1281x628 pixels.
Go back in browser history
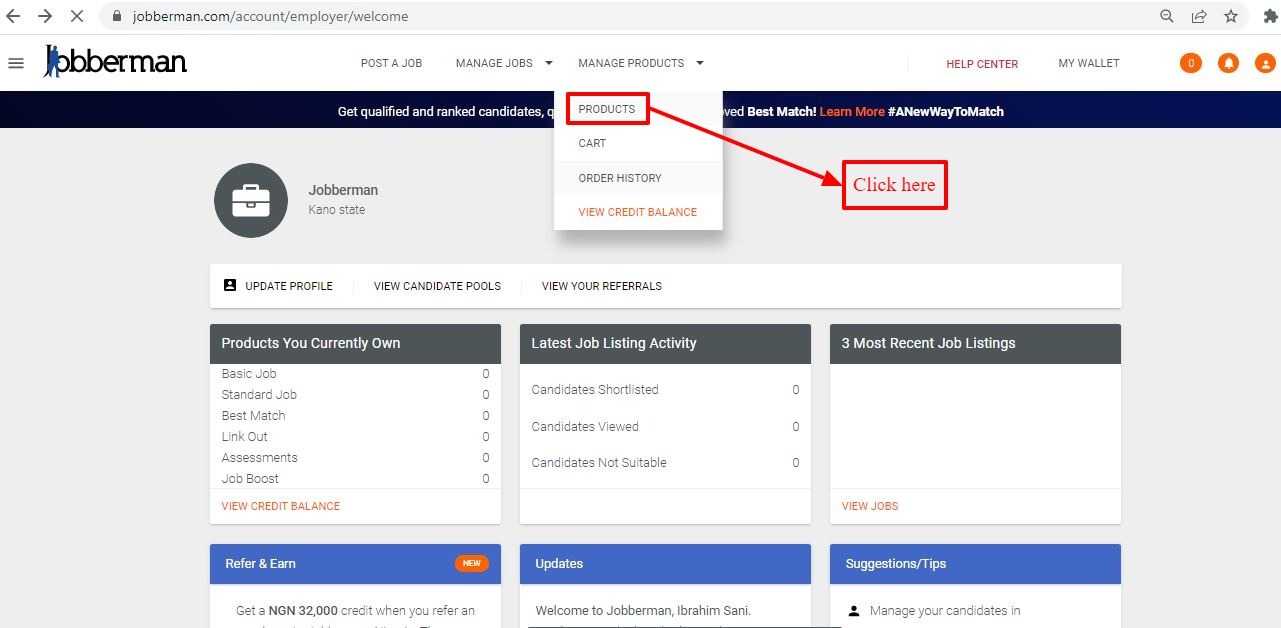coord(13,16)
